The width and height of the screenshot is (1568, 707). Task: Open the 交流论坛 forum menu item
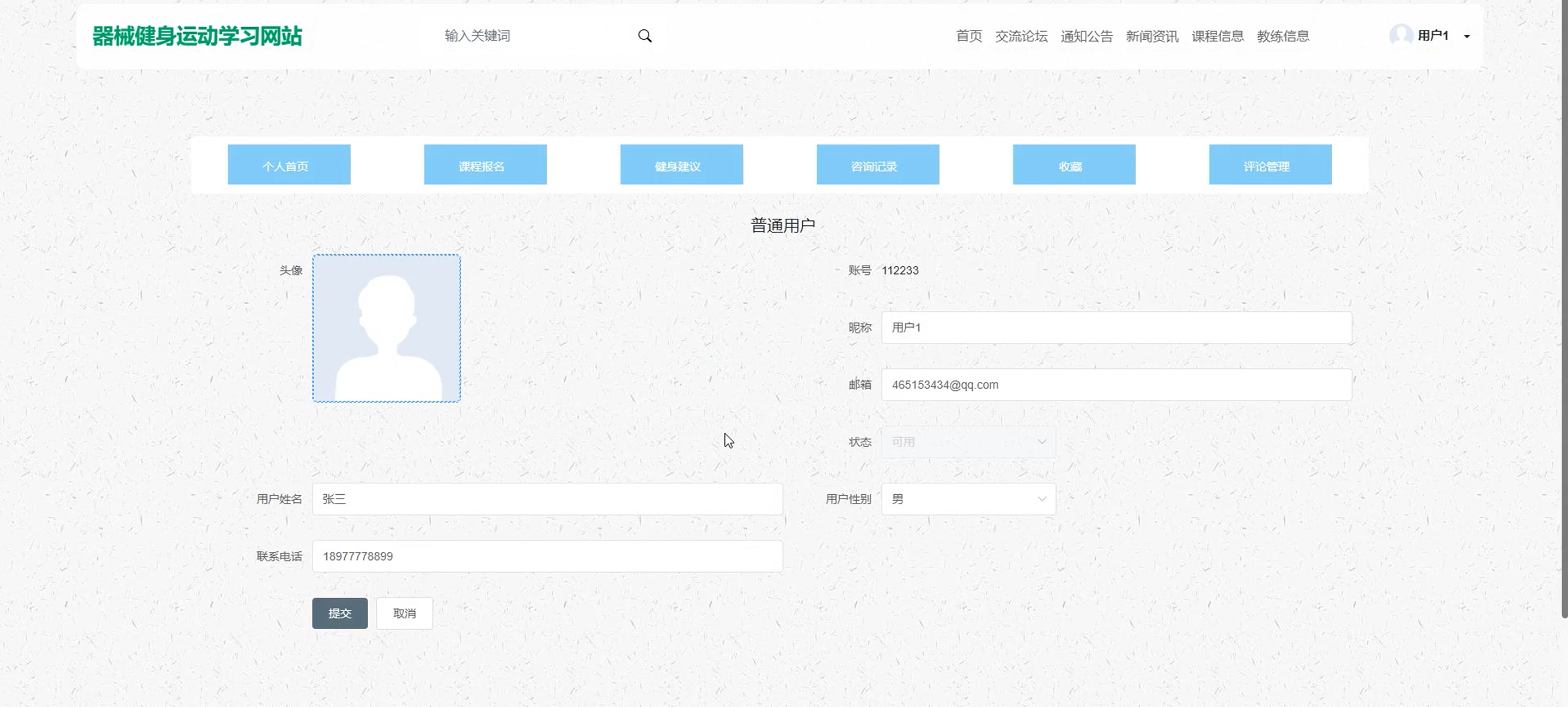coord(1021,36)
